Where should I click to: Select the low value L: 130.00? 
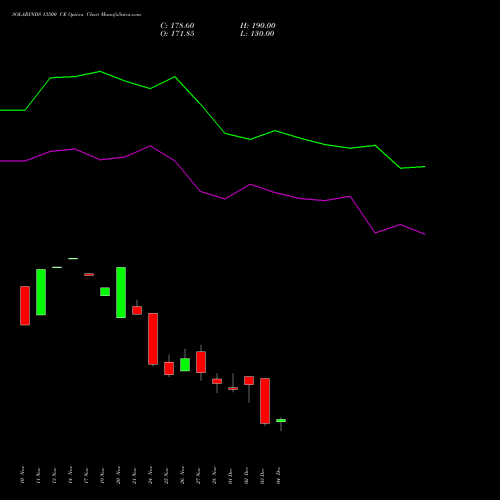tap(257, 34)
